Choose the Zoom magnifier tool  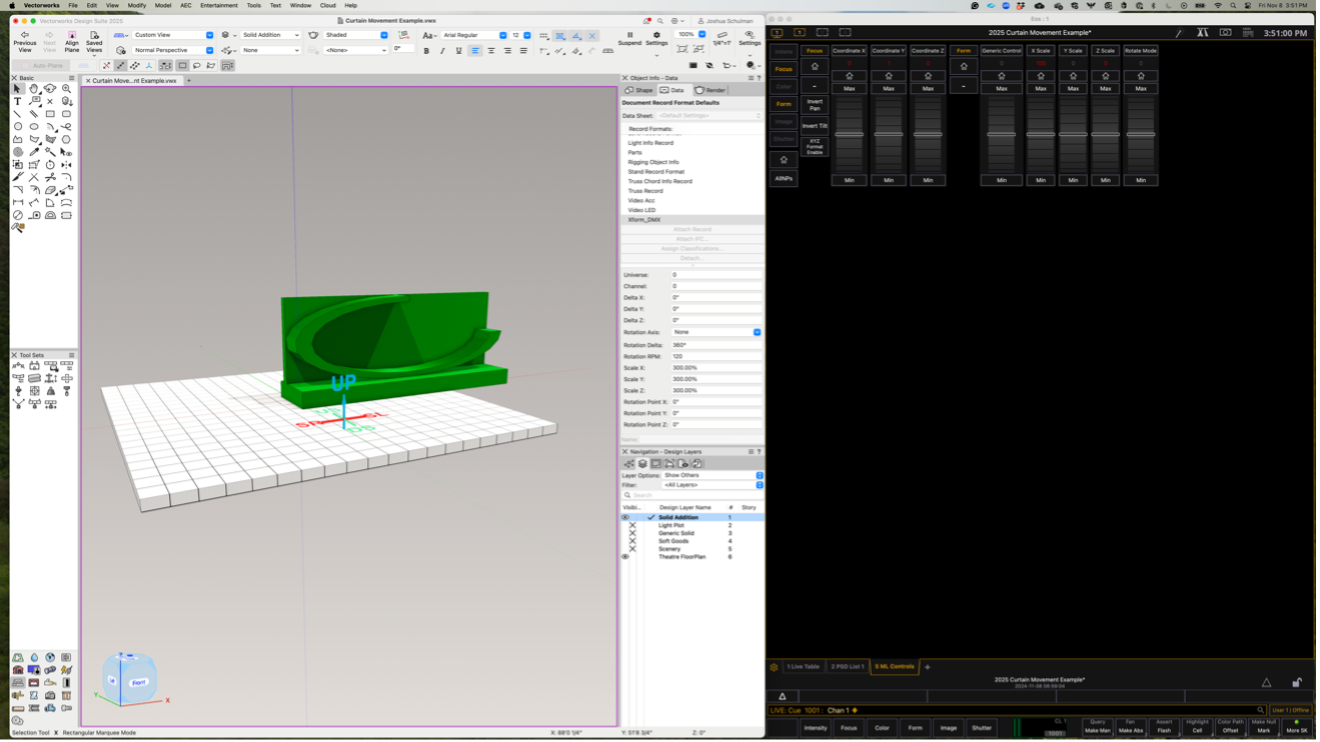click(67, 89)
